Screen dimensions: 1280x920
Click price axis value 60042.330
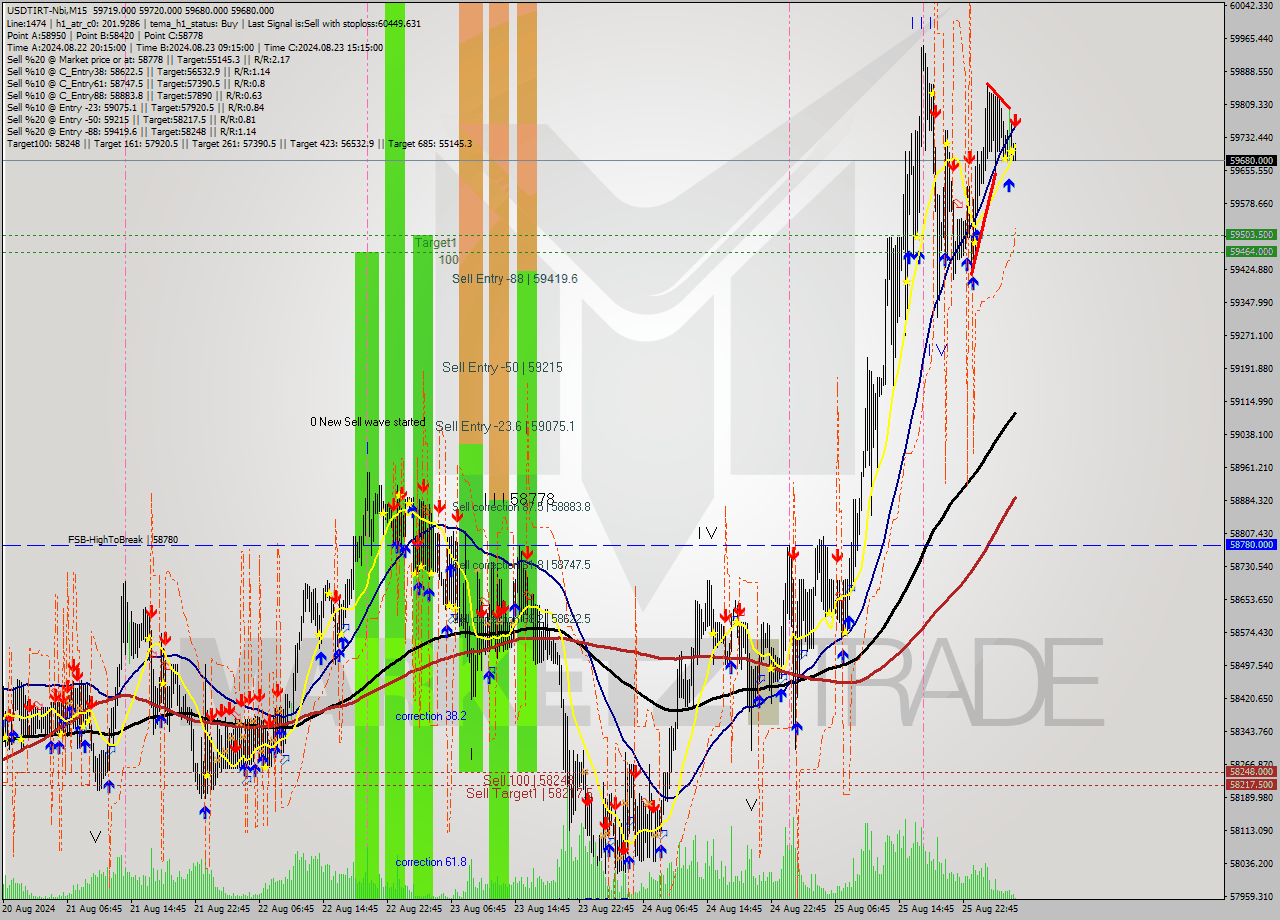click(1252, 5)
